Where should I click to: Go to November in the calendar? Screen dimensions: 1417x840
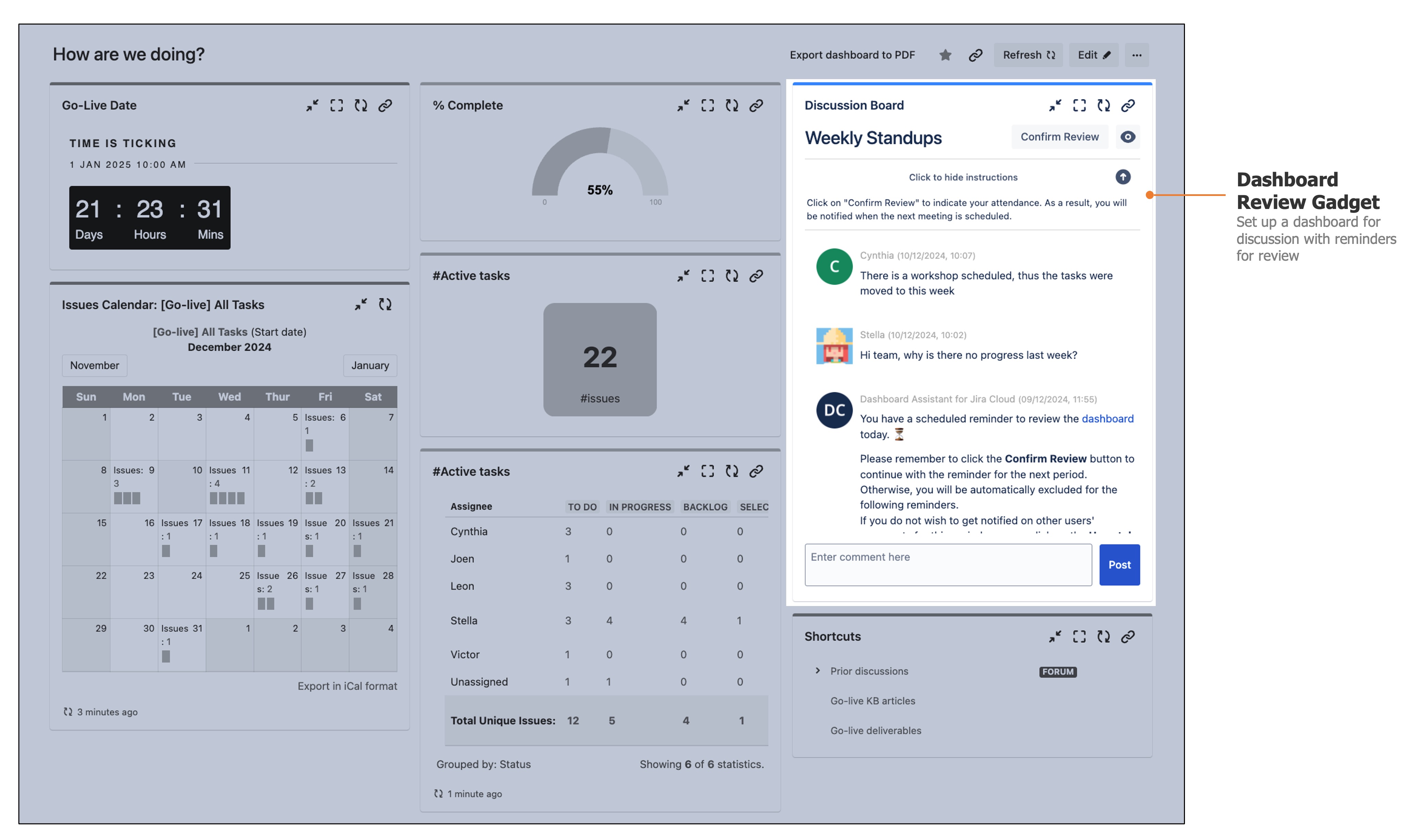pos(95,366)
